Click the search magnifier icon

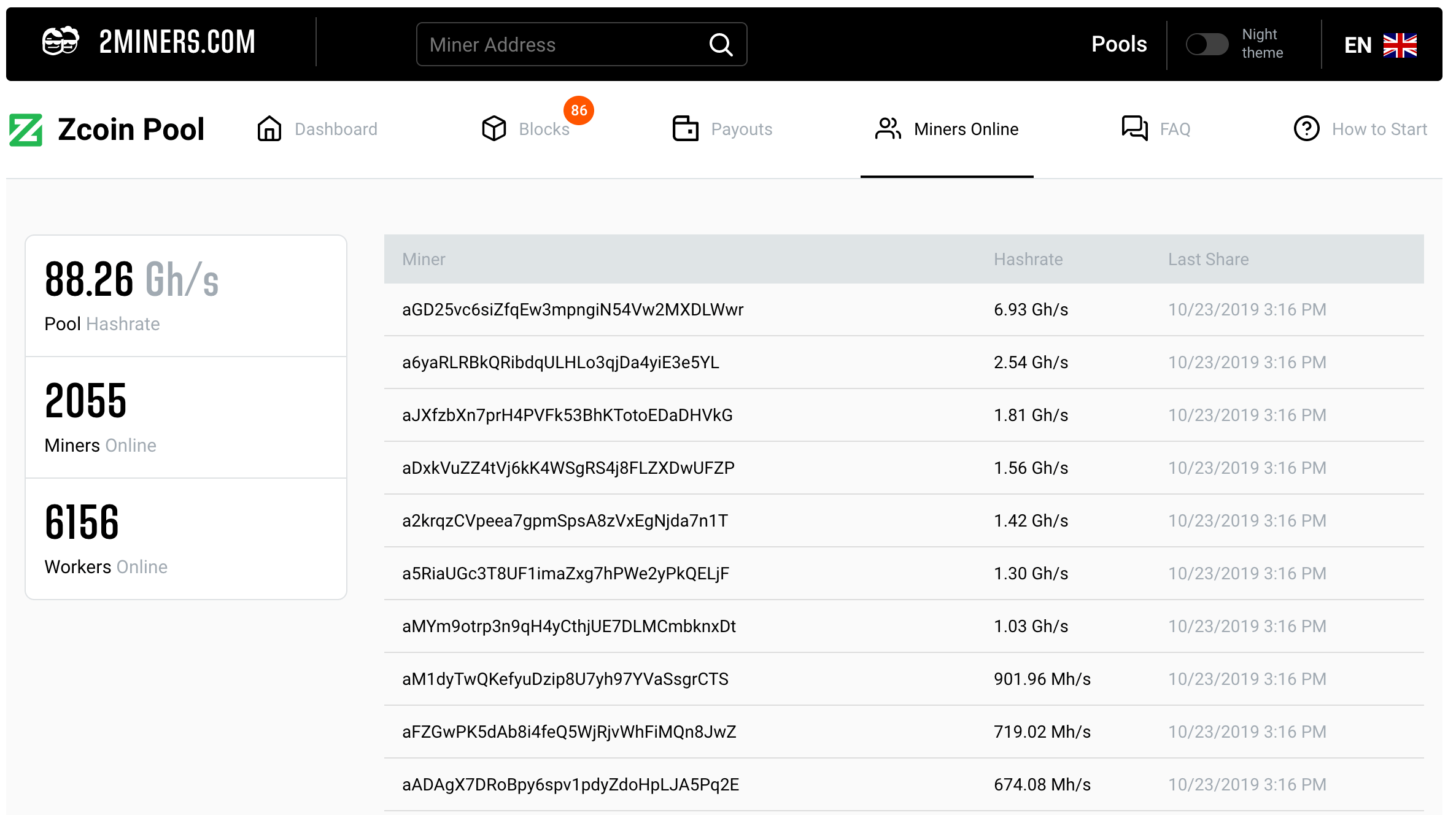(721, 45)
